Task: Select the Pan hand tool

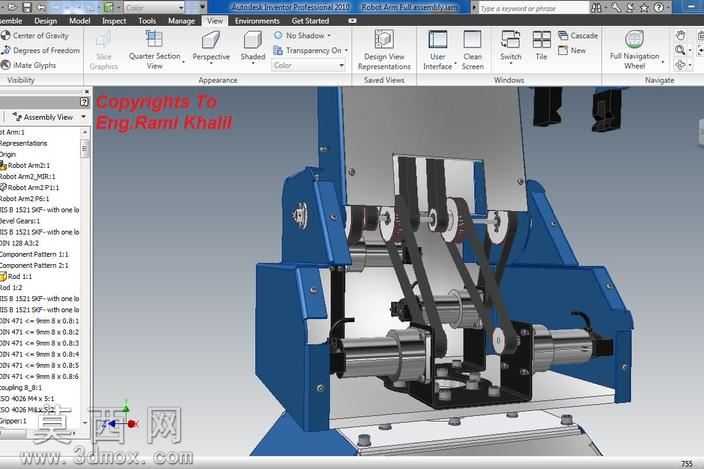Action: click(x=681, y=35)
